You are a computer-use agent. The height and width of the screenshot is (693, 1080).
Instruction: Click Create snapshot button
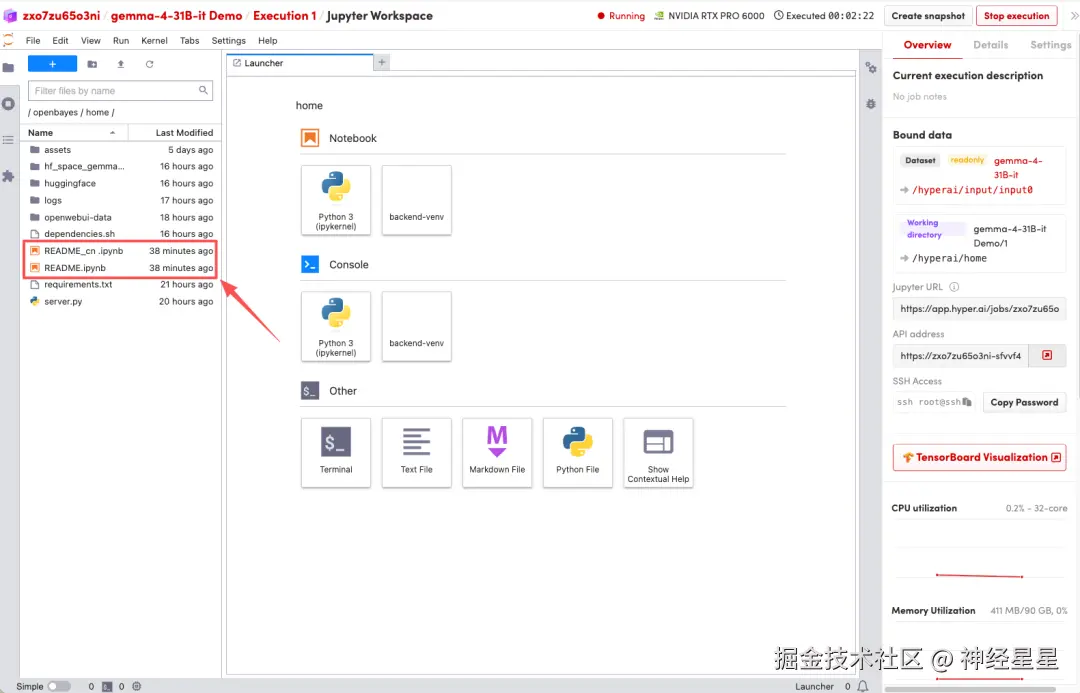(x=928, y=16)
